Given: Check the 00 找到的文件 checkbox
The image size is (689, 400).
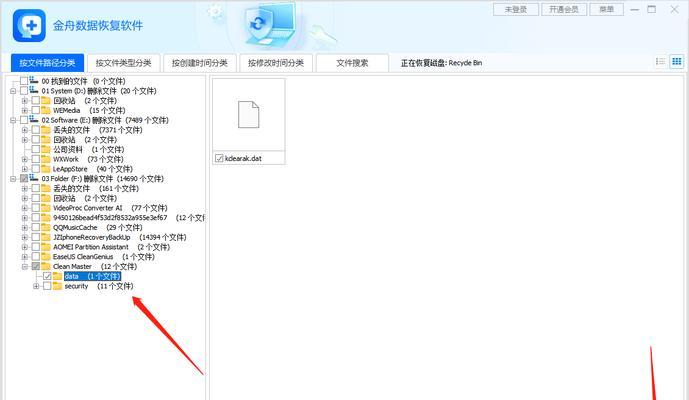Looking at the screenshot, I should point(24,81).
